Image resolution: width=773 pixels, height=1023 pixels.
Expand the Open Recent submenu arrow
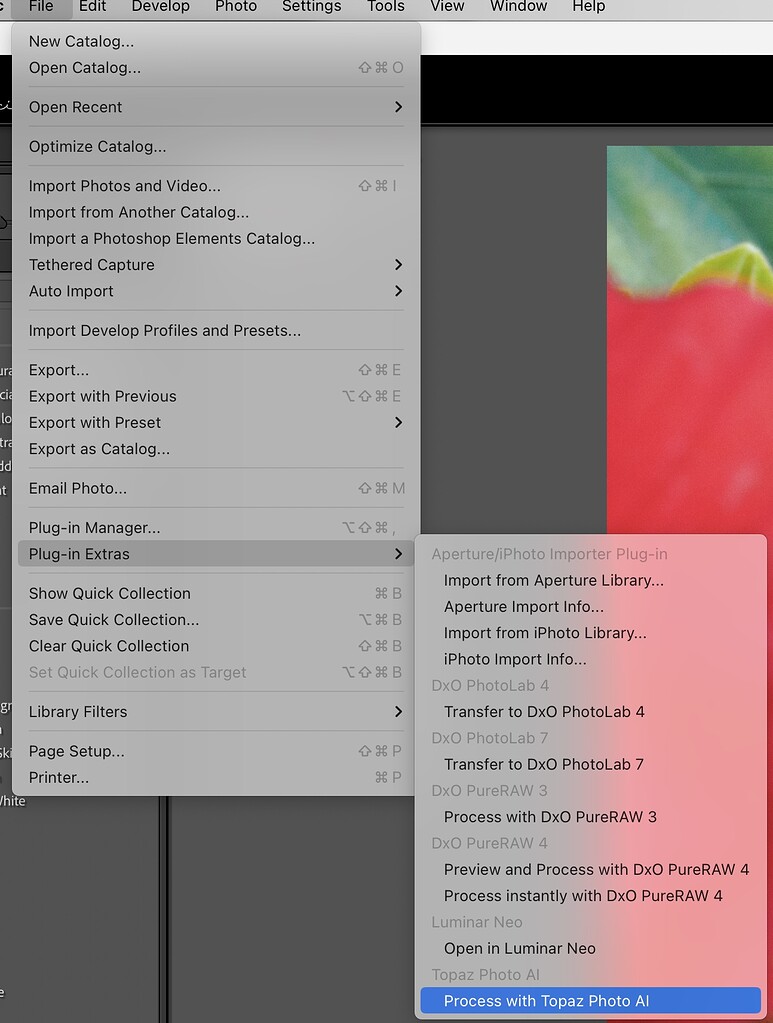coord(398,107)
